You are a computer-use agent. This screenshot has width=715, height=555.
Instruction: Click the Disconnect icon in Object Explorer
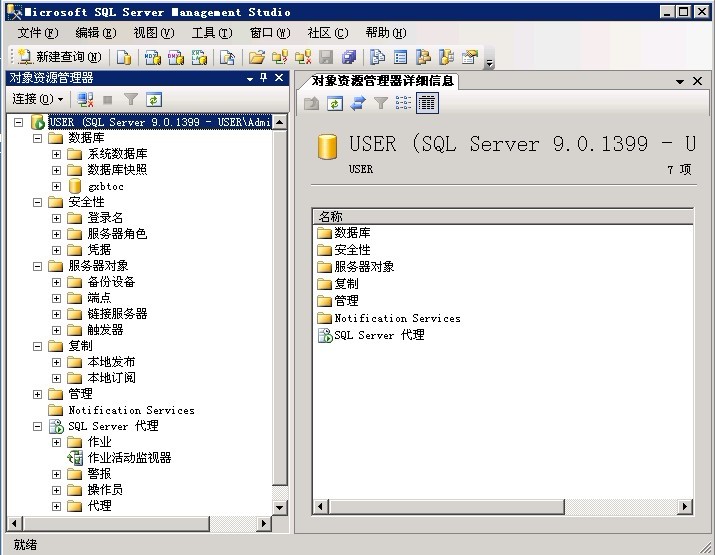(x=85, y=99)
